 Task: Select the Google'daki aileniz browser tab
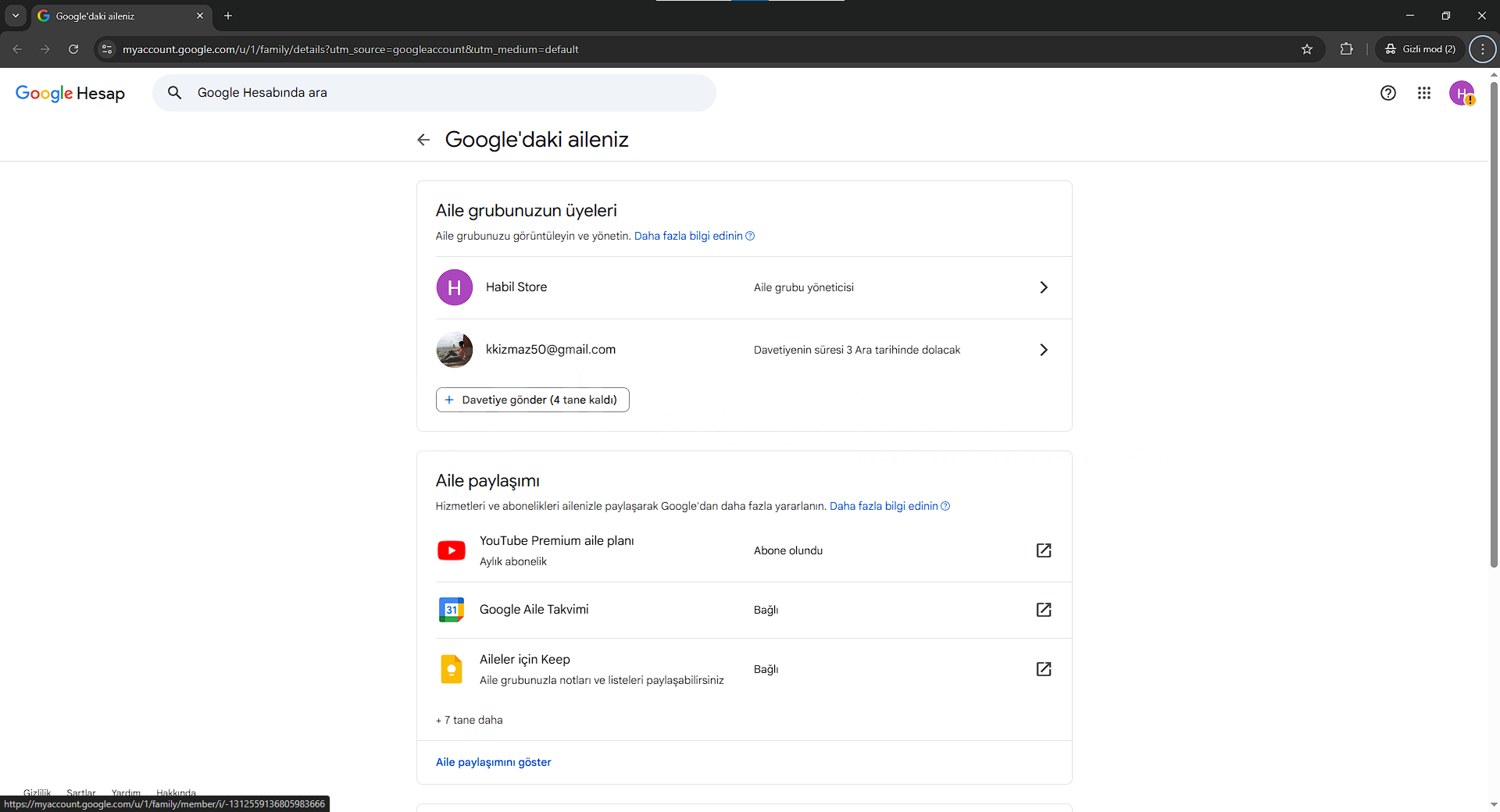pyautogui.click(x=117, y=16)
